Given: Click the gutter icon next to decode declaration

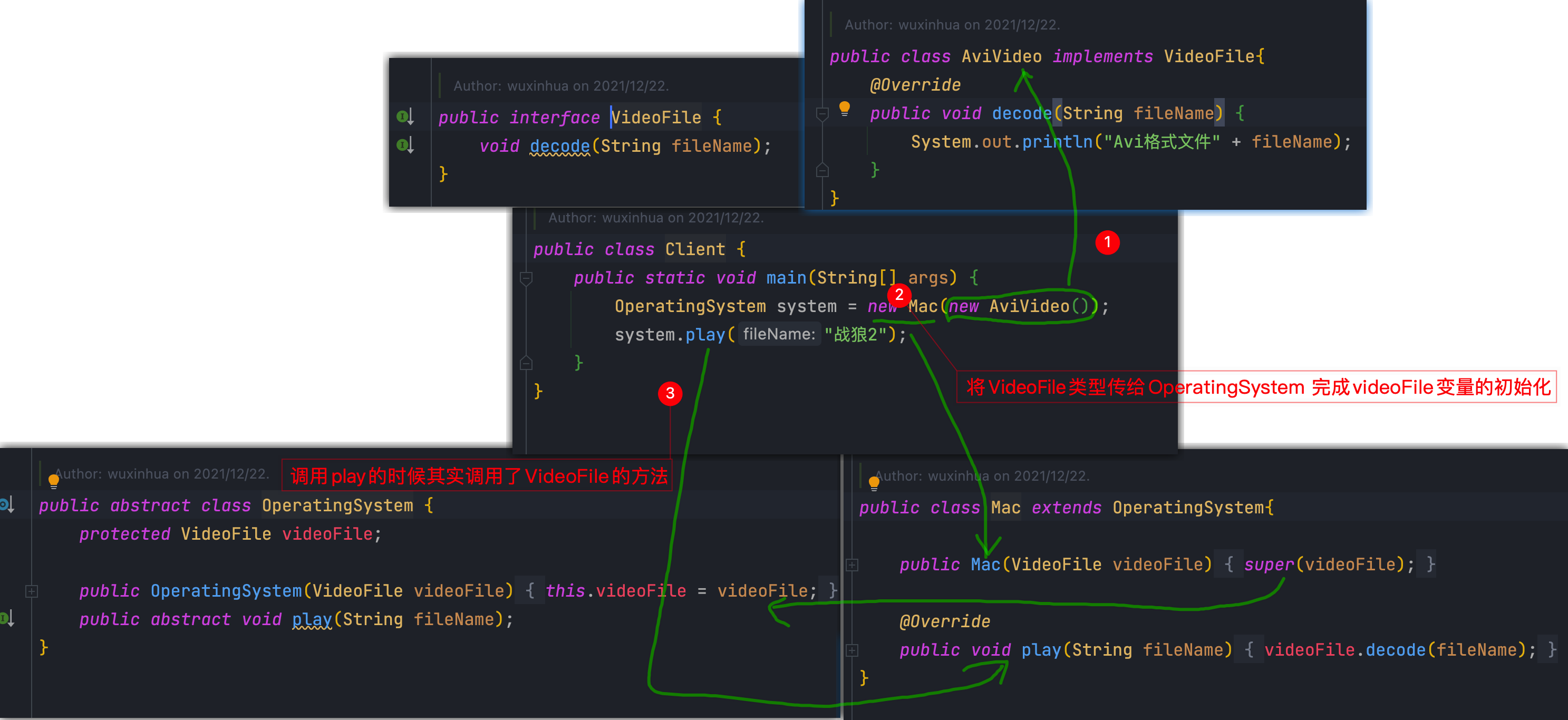Looking at the screenshot, I should pos(404,145).
